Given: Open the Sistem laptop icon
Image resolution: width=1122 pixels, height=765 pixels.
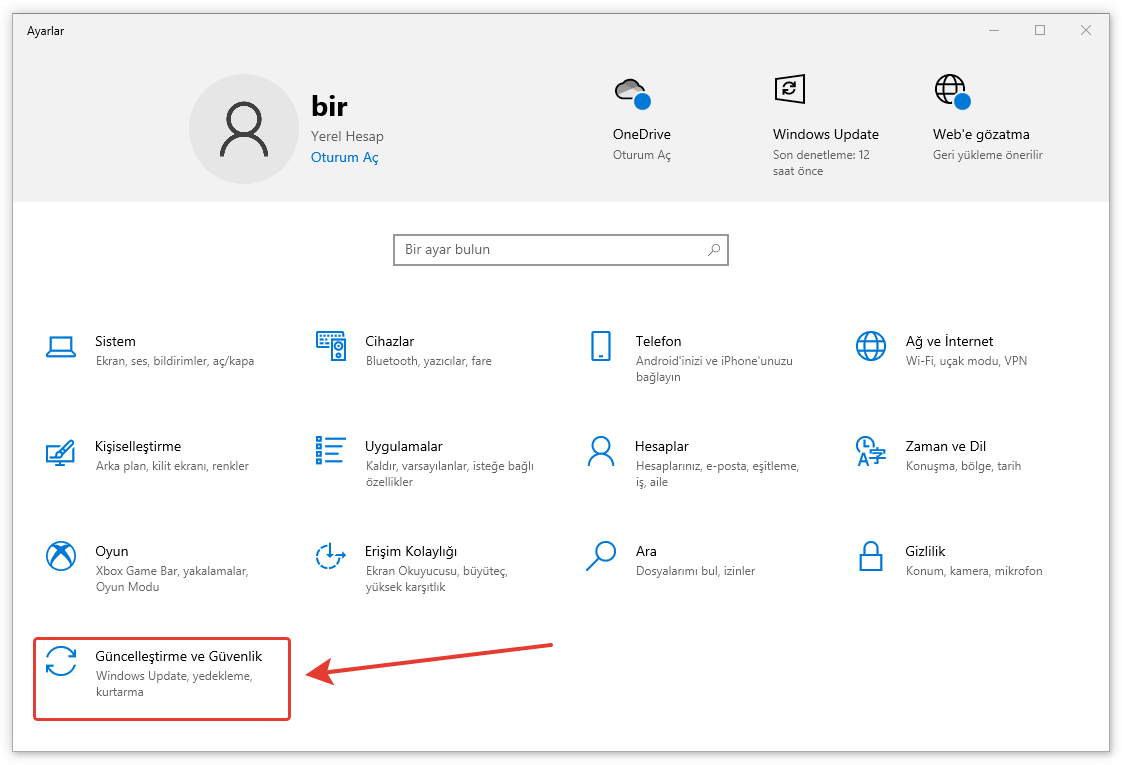Looking at the screenshot, I should (x=61, y=346).
